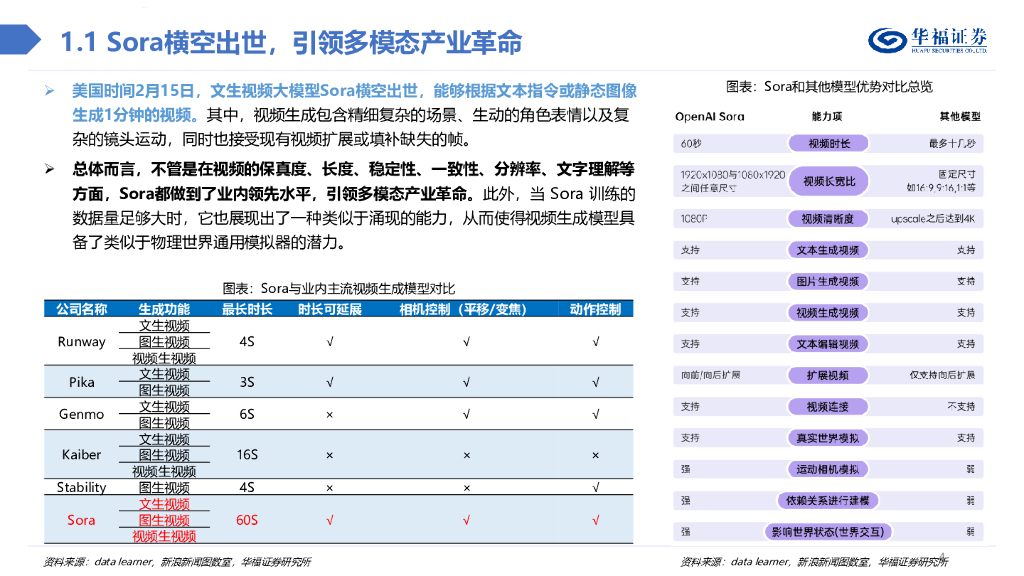Click the '真实世界模拟' purple pill label

(x=828, y=438)
